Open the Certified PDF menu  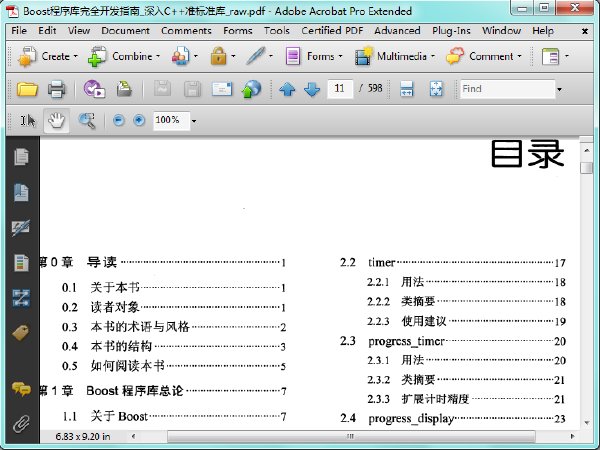pos(332,31)
